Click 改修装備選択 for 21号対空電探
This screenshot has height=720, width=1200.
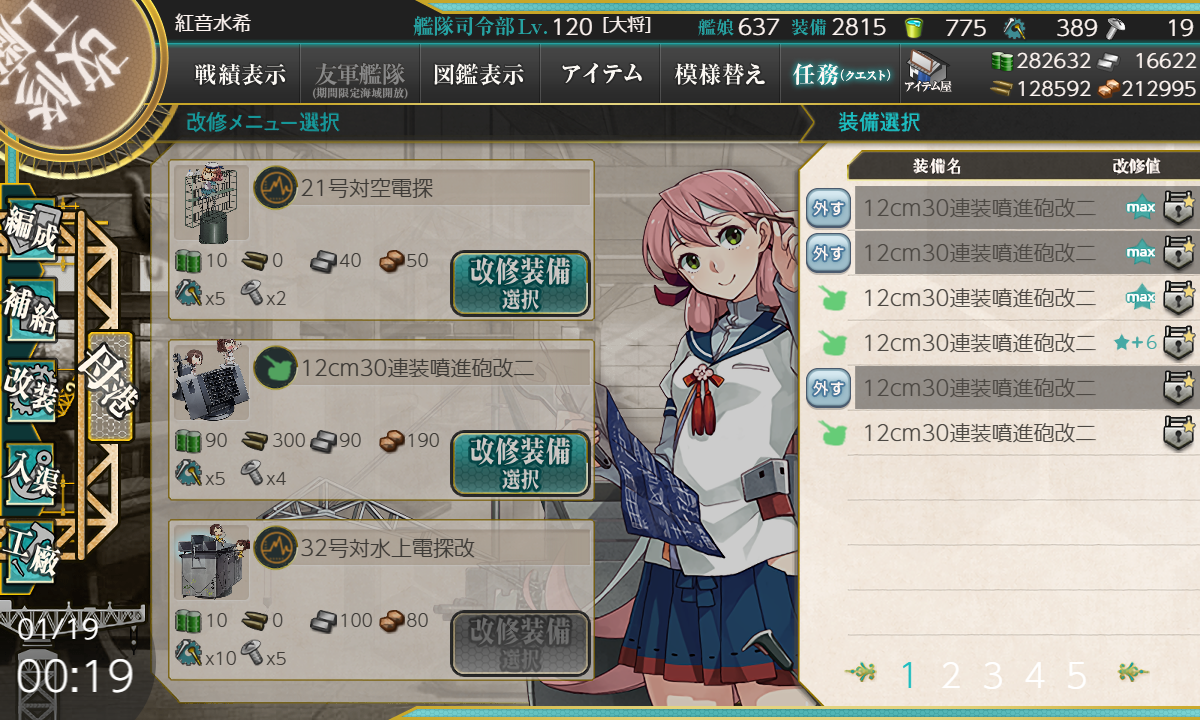(x=520, y=286)
